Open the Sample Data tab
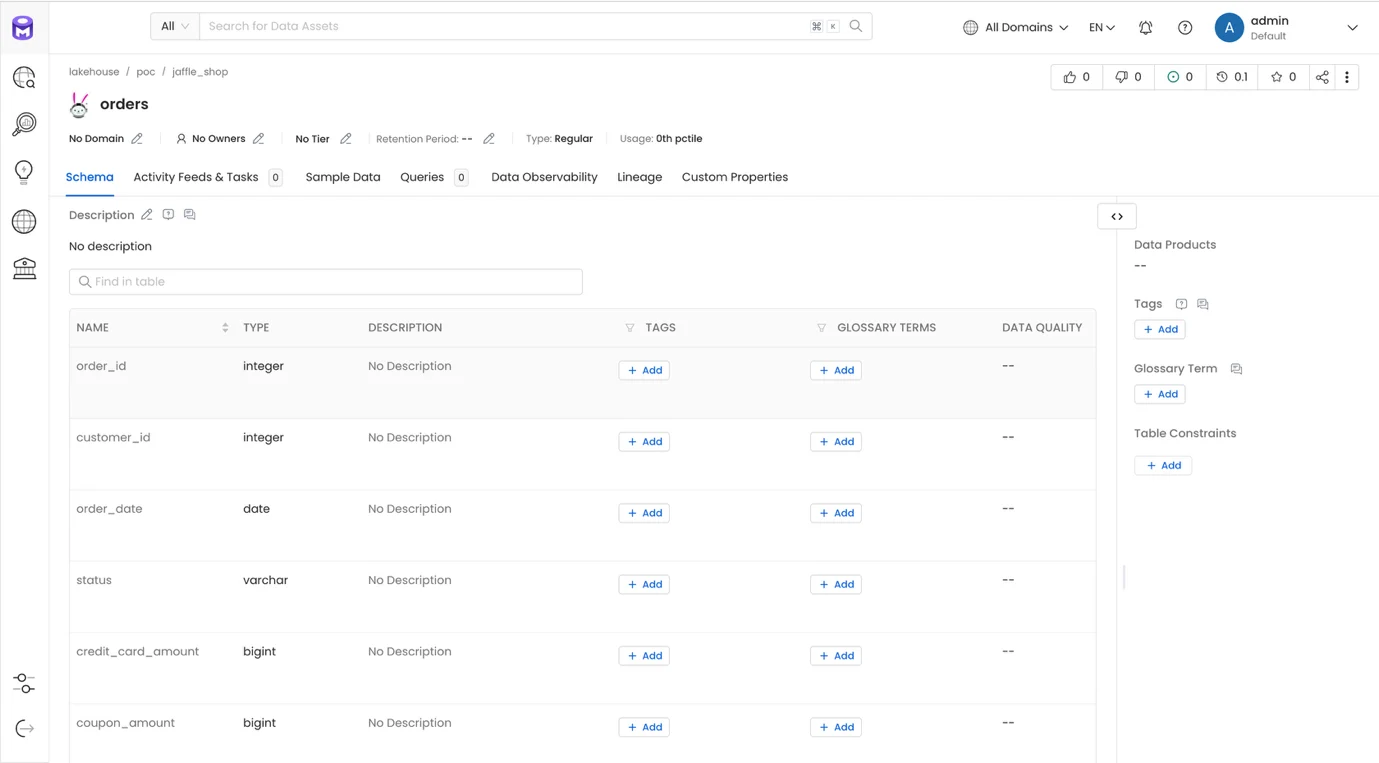Screen dimensions: 1379x763 click(x=343, y=177)
